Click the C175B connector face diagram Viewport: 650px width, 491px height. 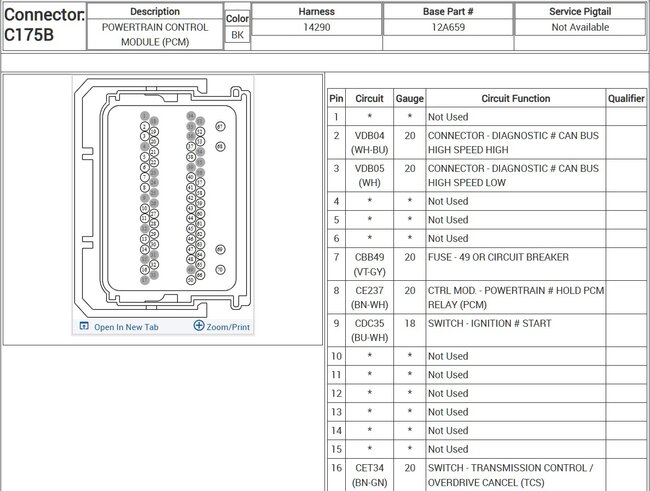coord(162,198)
